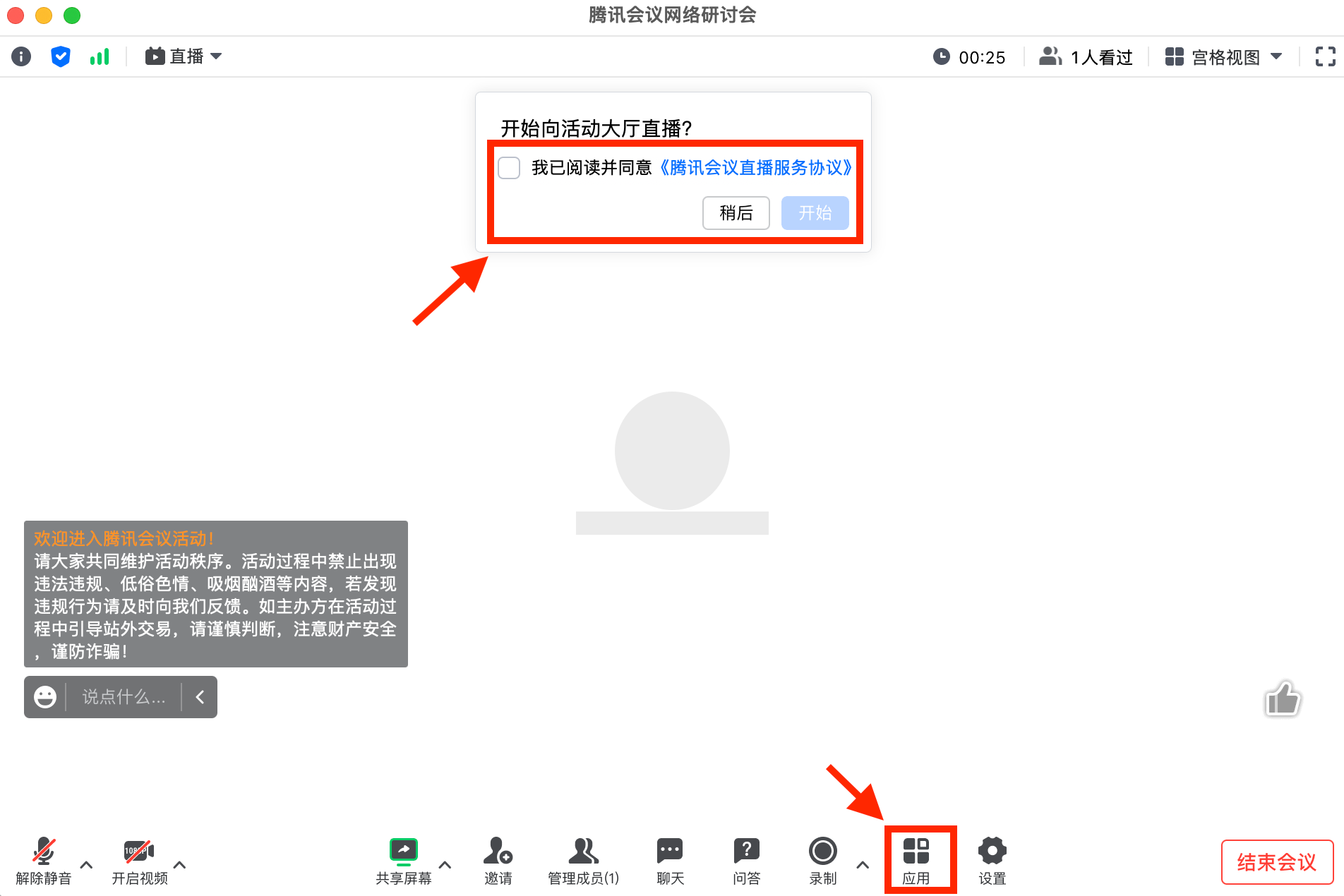Open the 应用 apps panel
1344x896 pixels.
(916, 861)
